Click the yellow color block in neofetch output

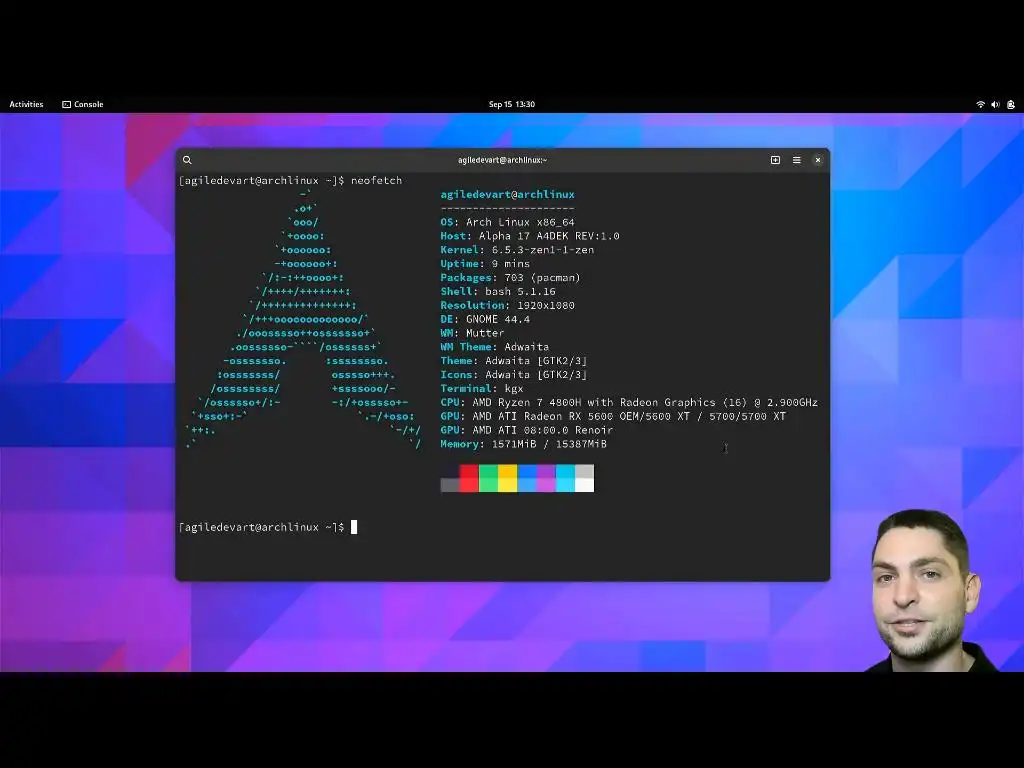507,478
